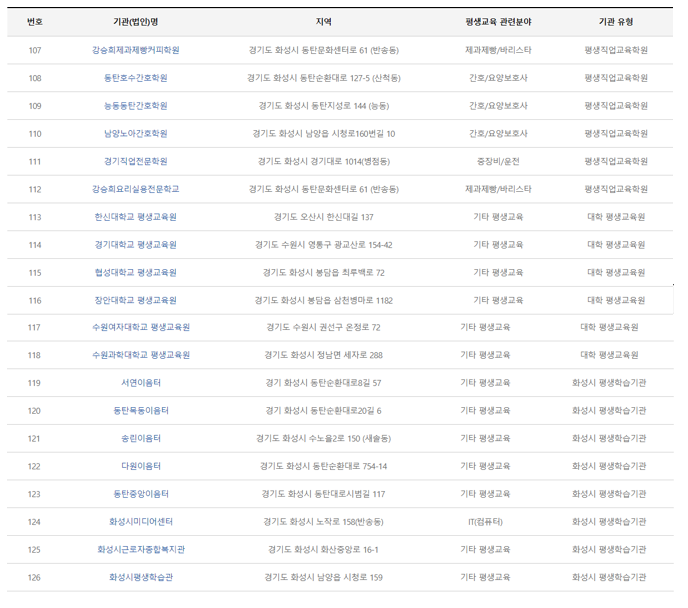The width and height of the screenshot is (688, 608).
Task: Click row number 122
Action: click(34, 466)
